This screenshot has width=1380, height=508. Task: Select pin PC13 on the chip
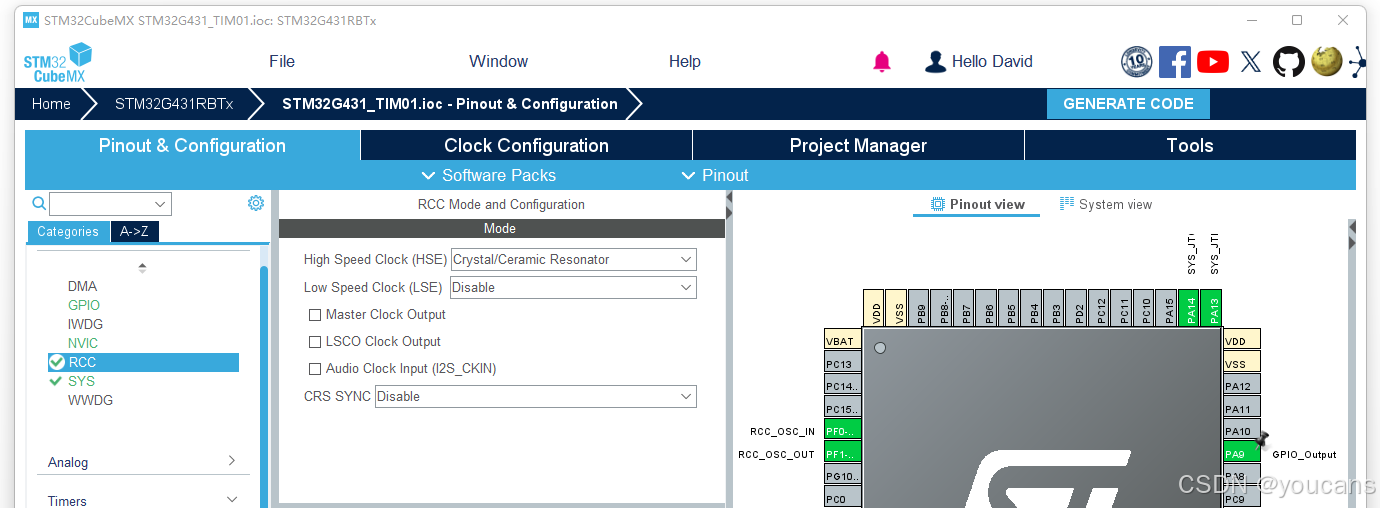pos(843,364)
